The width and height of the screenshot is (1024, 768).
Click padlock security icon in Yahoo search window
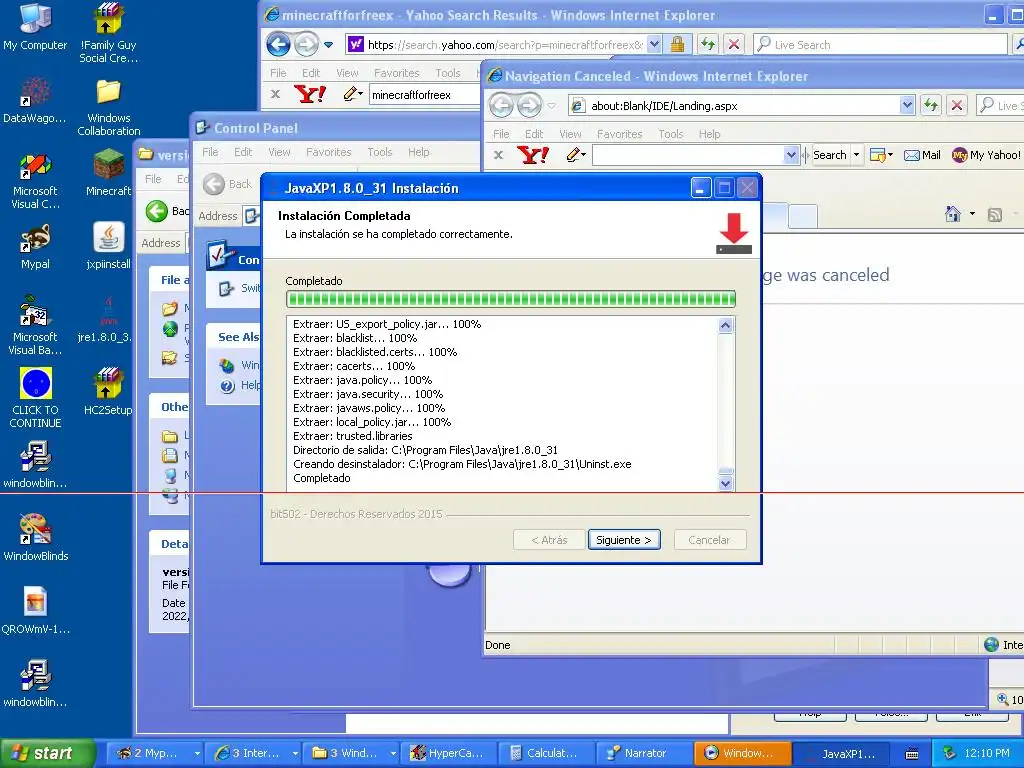[x=677, y=44]
